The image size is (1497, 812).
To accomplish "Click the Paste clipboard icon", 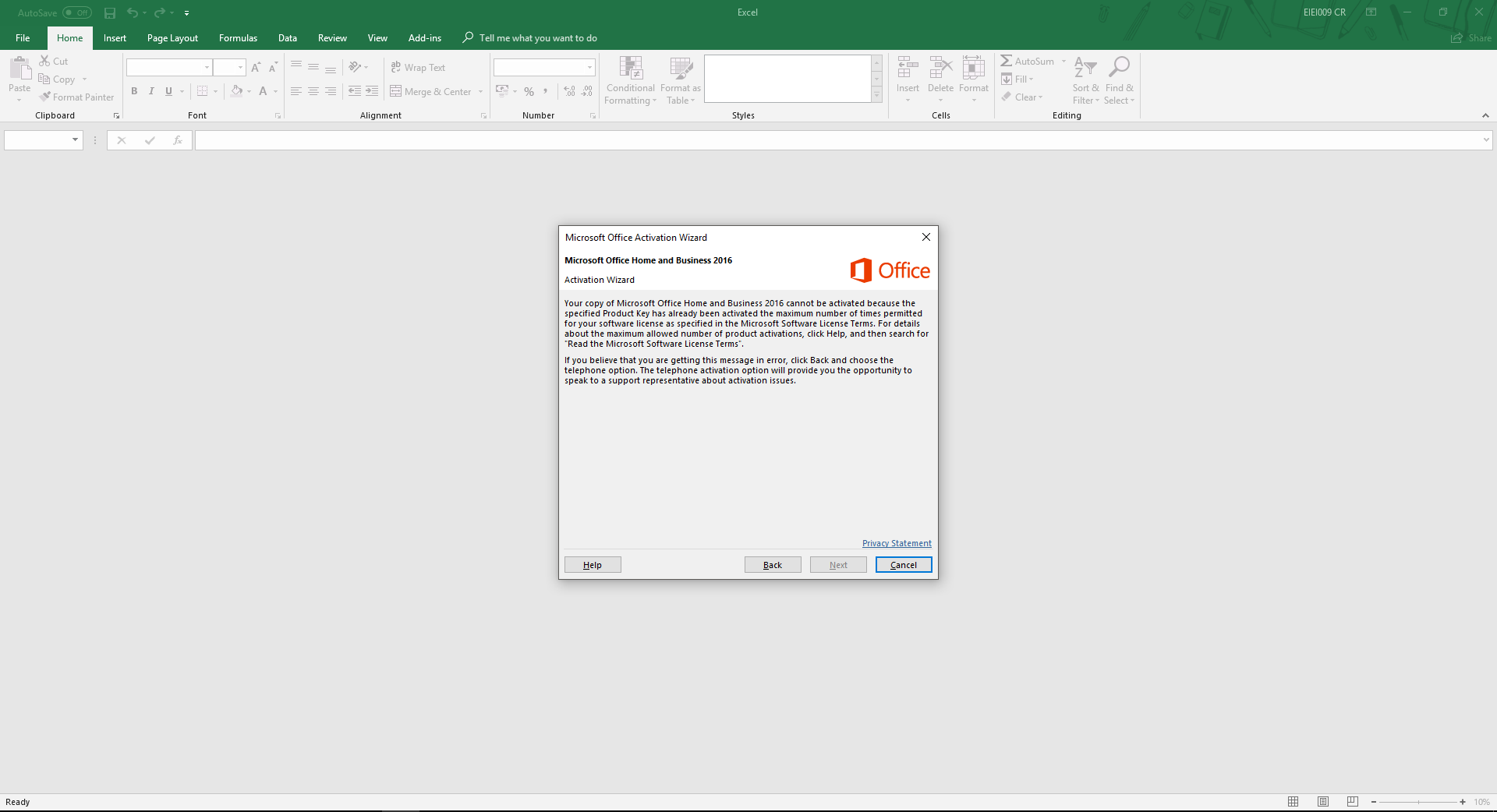I will point(19,68).
